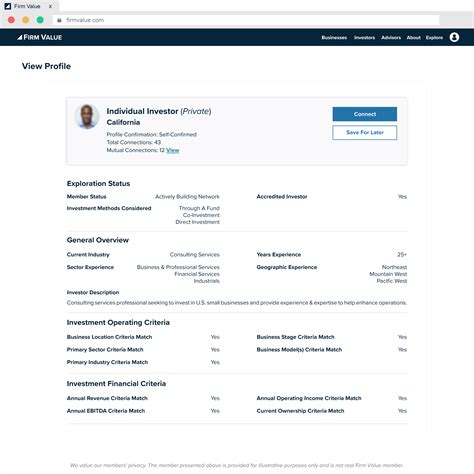
Task: Click the Direct Investment value
Action: (x=197, y=222)
